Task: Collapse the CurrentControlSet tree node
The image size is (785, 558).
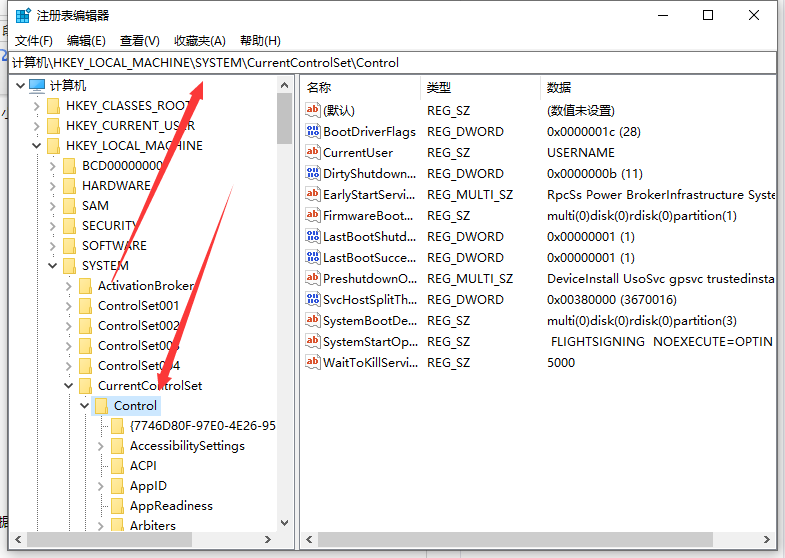Action: [x=69, y=386]
